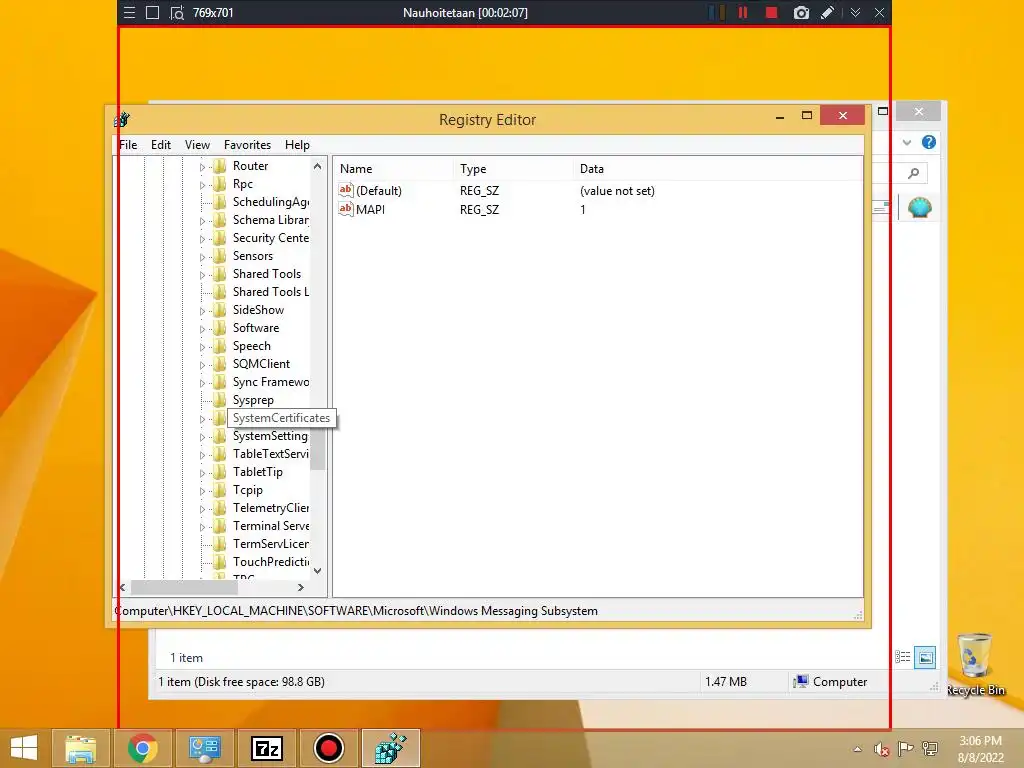This screenshot has width=1024, height=768.
Task: Click the search magnifier in Explorer window
Action: click(914, 173)
